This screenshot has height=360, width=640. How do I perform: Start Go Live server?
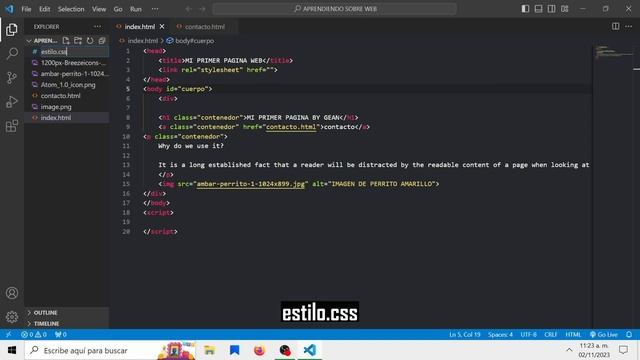(x=604, y=334)
